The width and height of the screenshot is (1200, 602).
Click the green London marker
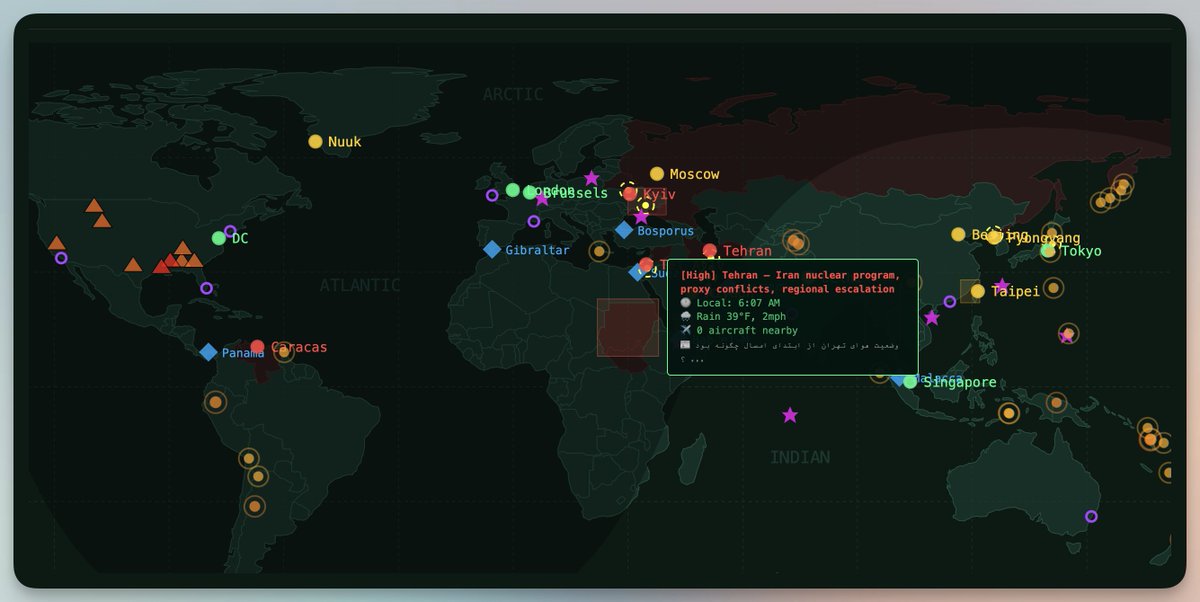513,190
